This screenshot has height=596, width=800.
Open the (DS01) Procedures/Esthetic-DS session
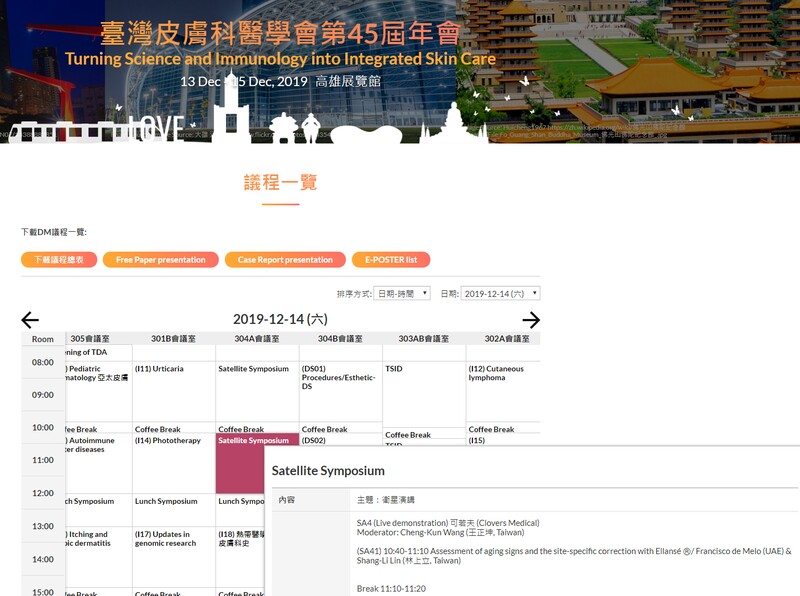point(341,391)
